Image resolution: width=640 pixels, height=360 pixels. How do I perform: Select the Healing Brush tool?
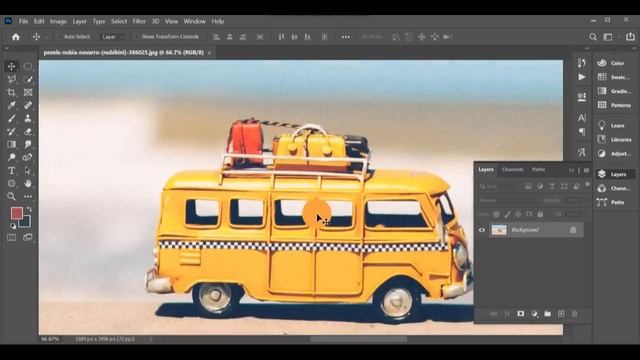click(x=28, y=105)
